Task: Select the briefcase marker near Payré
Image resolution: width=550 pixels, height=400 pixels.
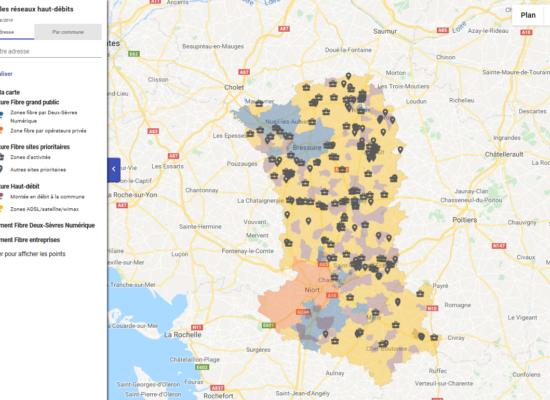Action: tap(420, 294)
